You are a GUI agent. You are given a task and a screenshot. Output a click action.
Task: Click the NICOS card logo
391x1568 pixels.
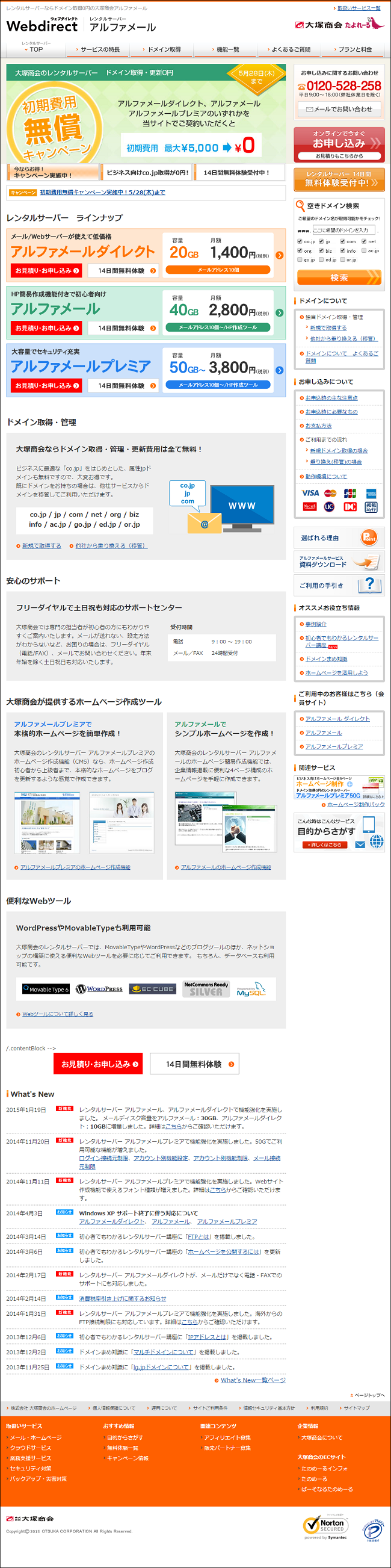[x=310, y=506]
